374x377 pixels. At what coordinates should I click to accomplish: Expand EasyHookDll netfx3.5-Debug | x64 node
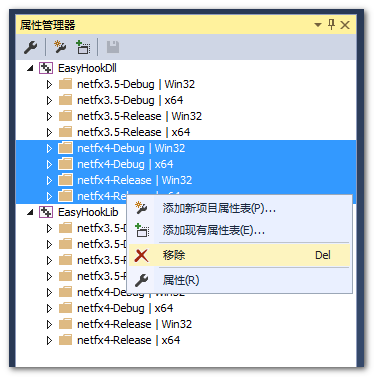(x=49, y=100)
